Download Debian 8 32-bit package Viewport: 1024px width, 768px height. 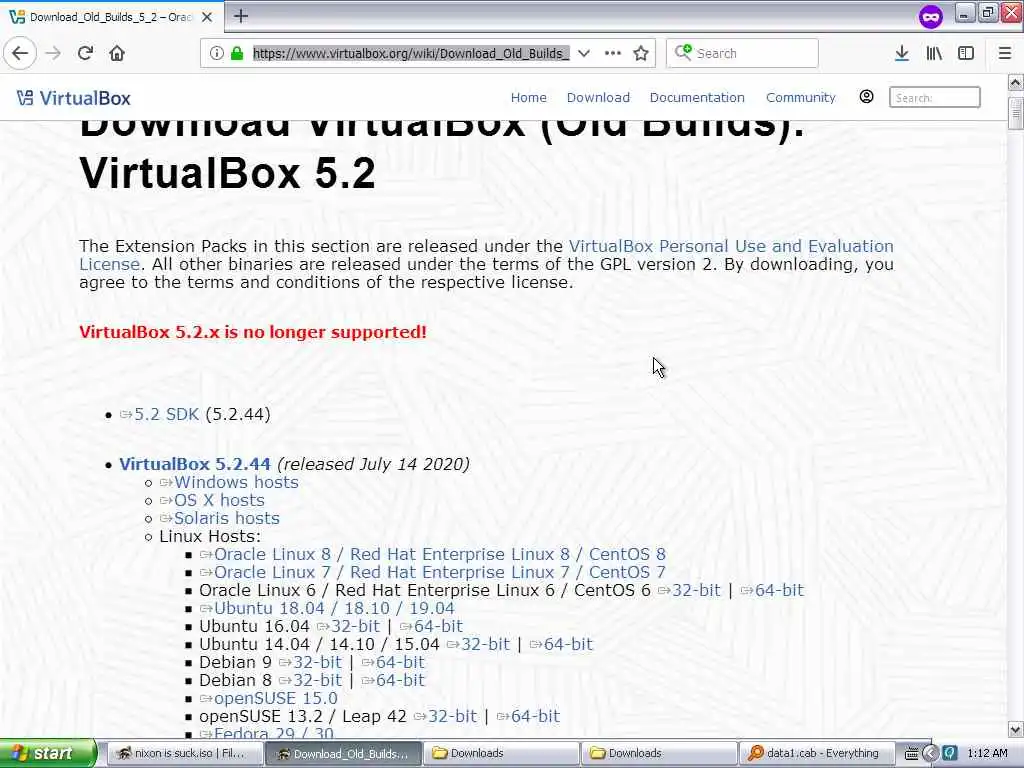pyautogui.click(x=310, y=680)
